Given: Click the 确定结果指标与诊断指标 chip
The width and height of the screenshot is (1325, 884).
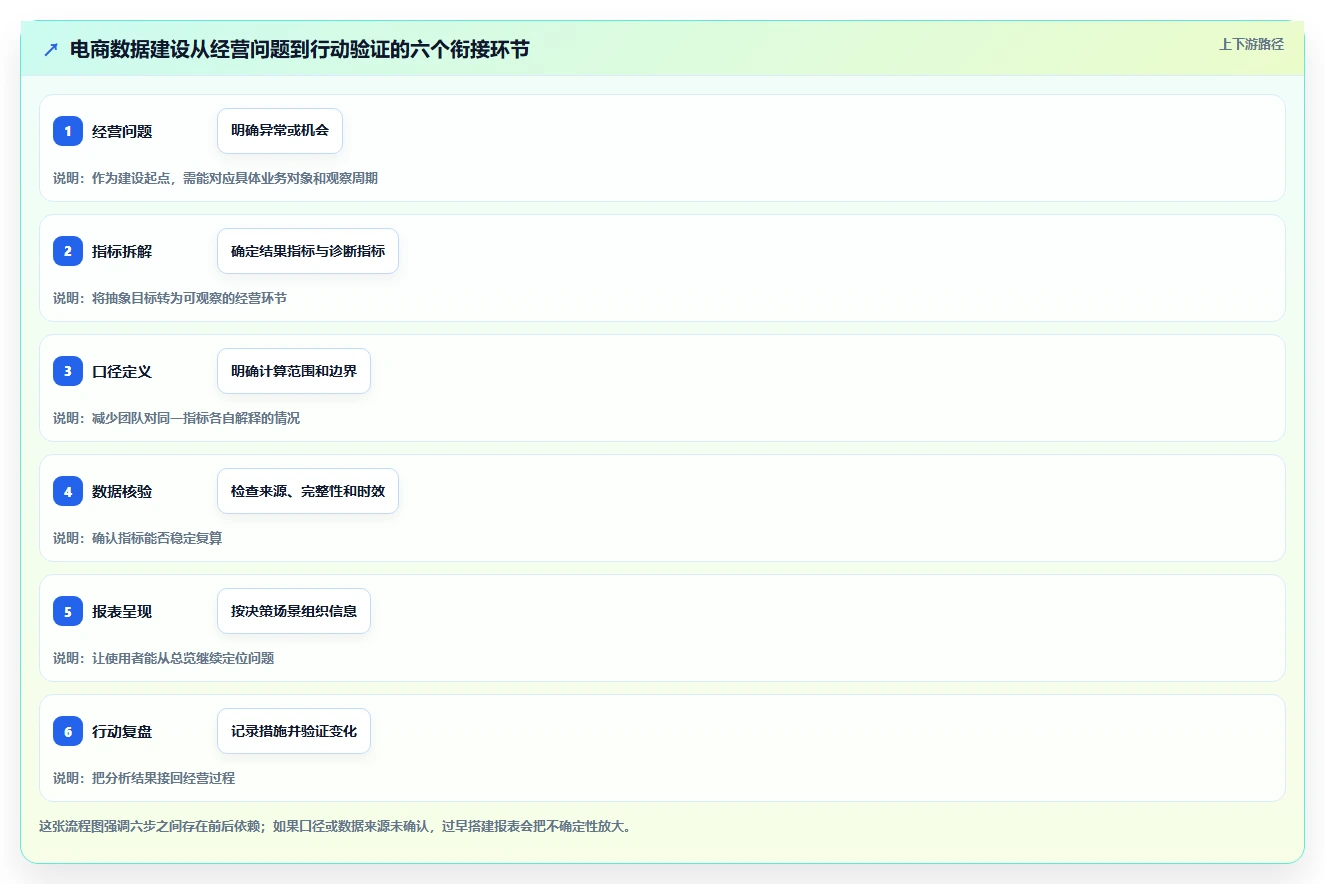Looking at the screenshot, I should click(308, 251).
